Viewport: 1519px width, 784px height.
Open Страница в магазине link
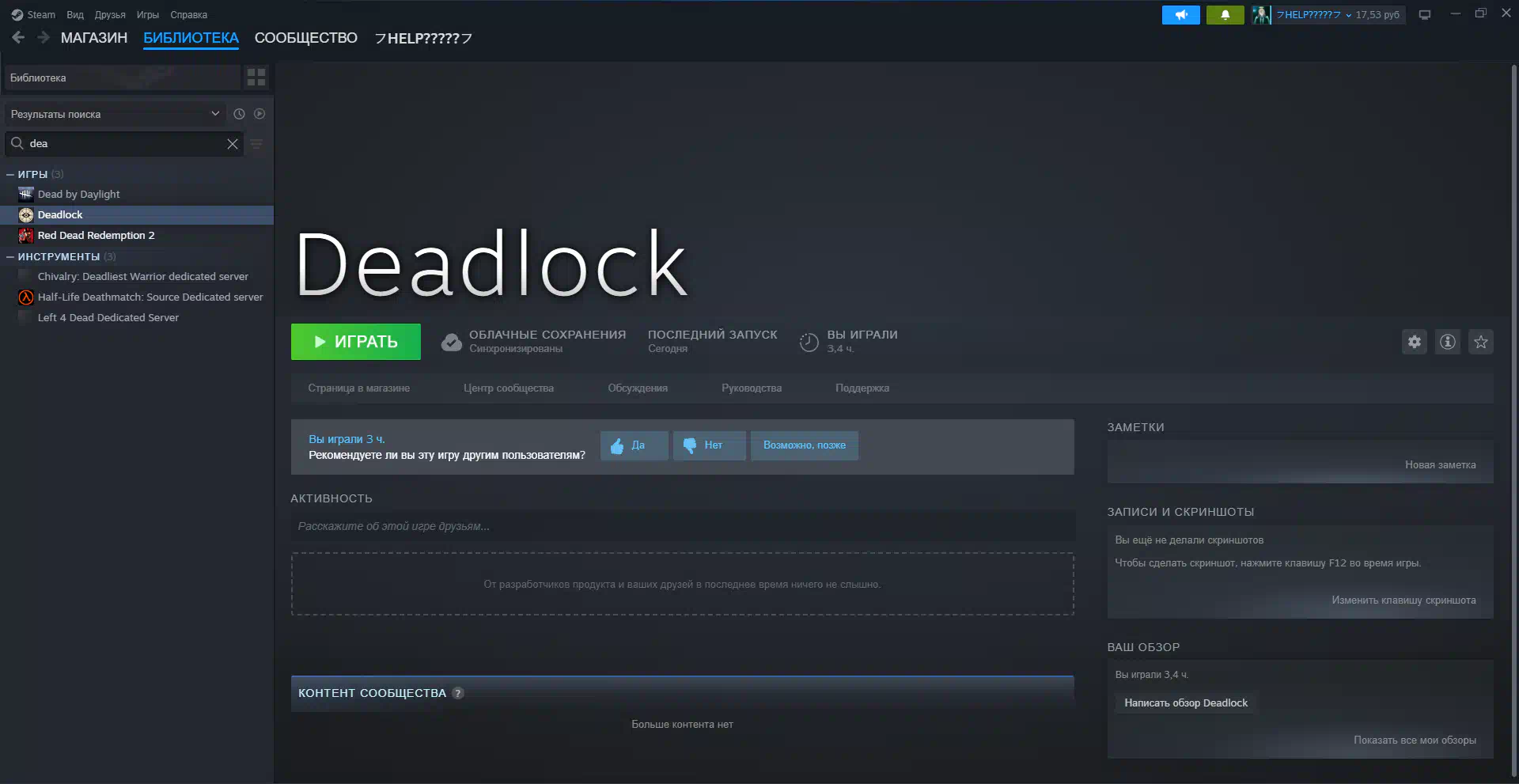click(359, 388)
